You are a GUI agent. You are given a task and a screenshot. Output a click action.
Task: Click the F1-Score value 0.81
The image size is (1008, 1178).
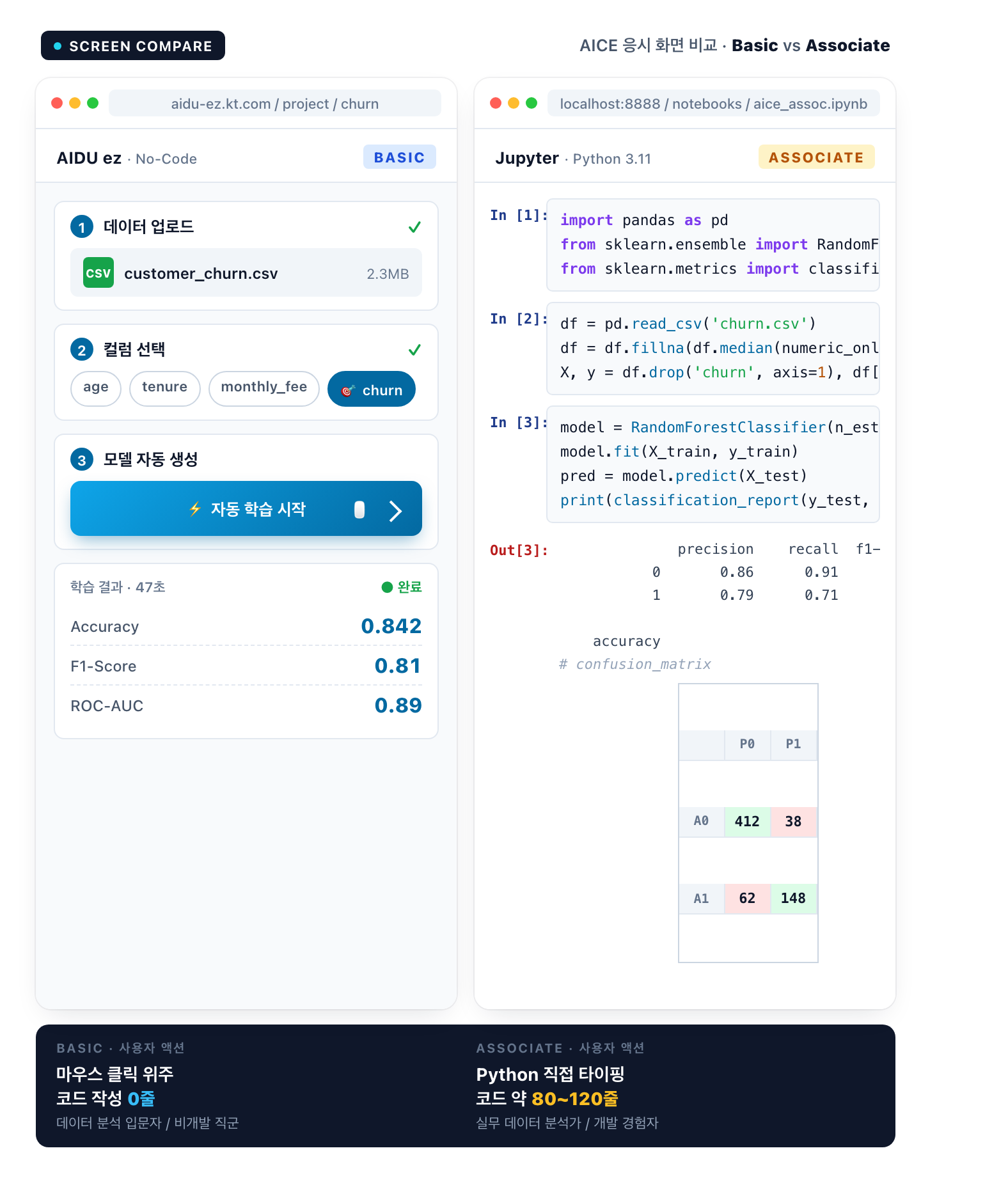[x=398, y=666]
